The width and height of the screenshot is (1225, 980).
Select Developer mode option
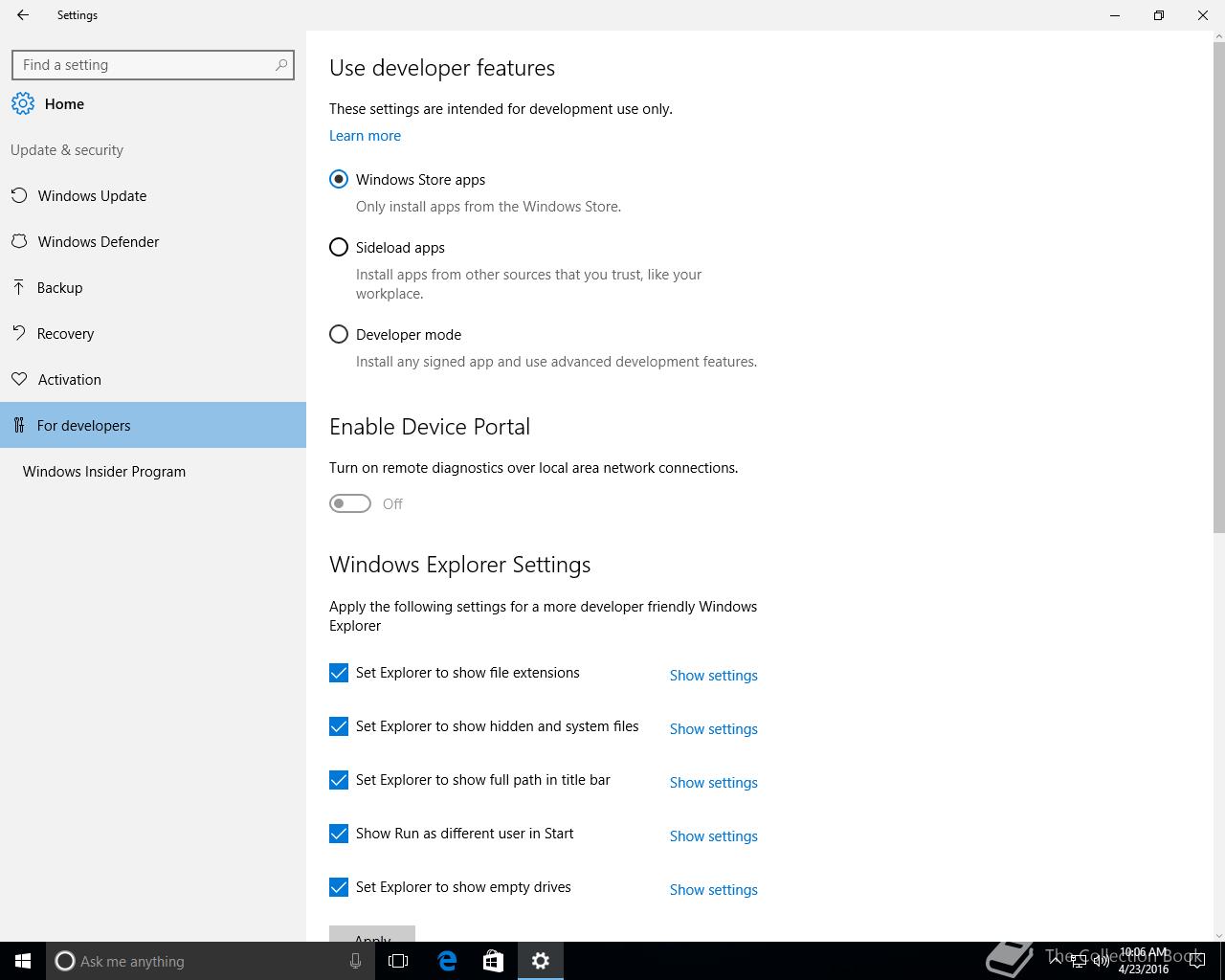pyautogui.click(x=339, y=335)
